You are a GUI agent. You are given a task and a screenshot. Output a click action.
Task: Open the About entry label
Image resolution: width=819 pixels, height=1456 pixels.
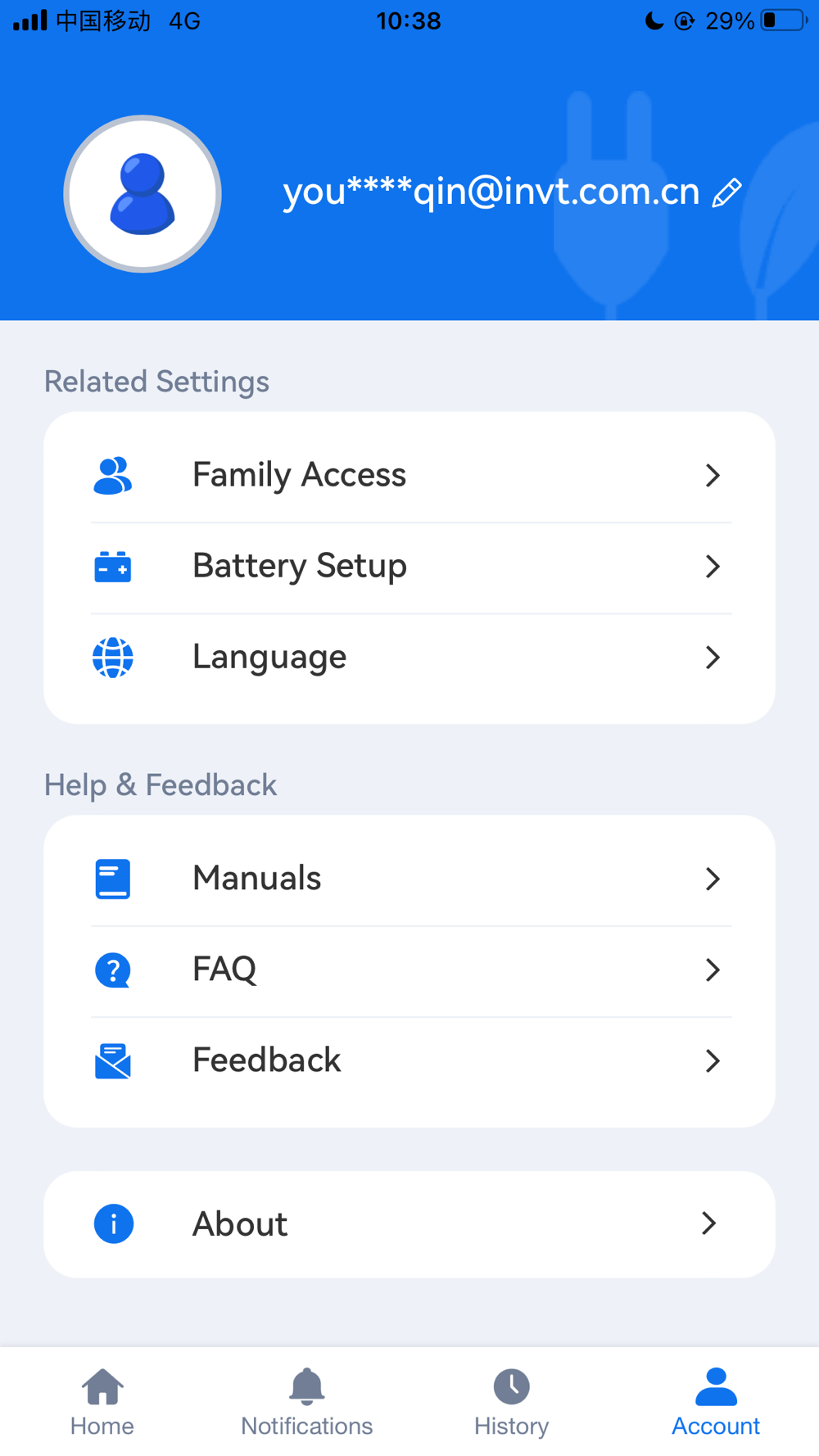240,1224
